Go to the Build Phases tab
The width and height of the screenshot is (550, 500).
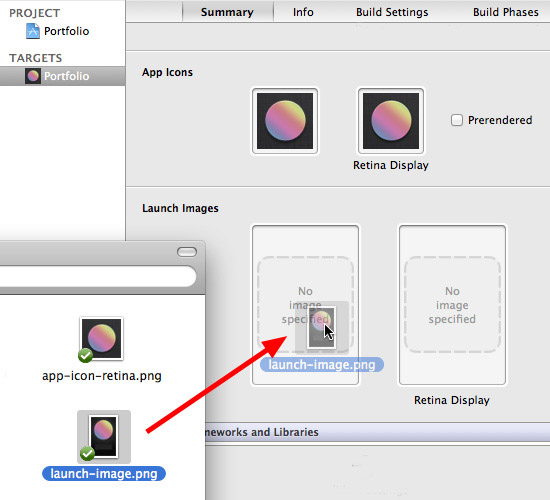505,12
